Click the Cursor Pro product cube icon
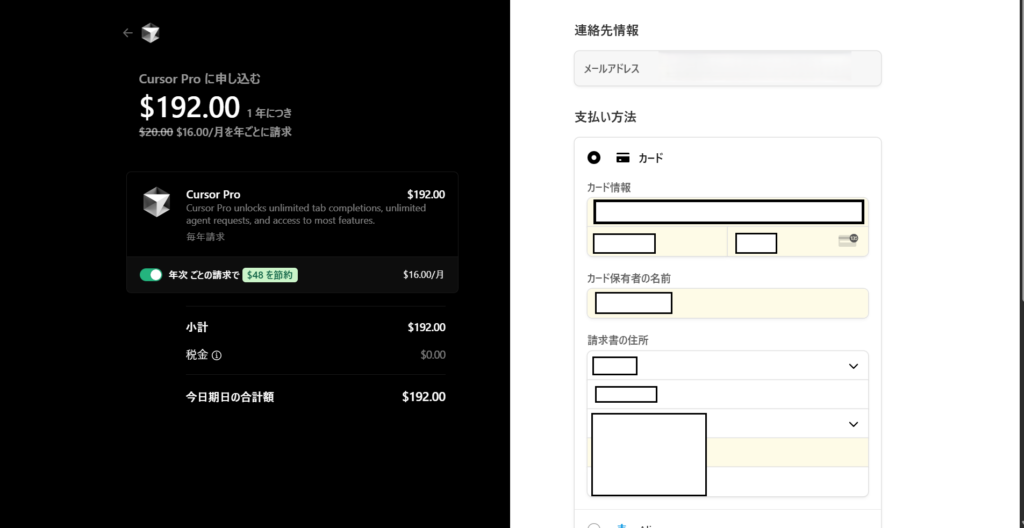This screenshot has height=528, width=1024. [157, 201]
